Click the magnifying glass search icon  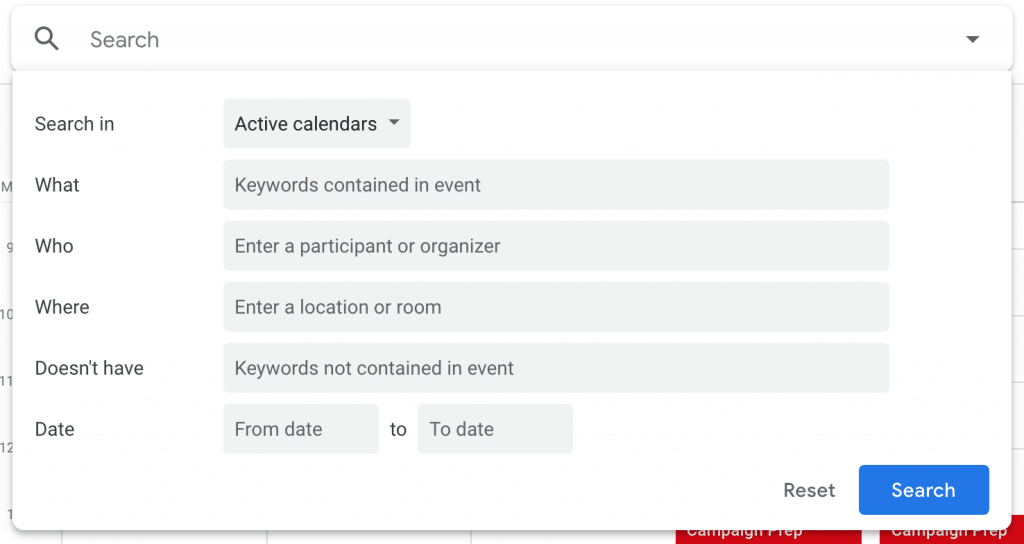click(46, 39)
